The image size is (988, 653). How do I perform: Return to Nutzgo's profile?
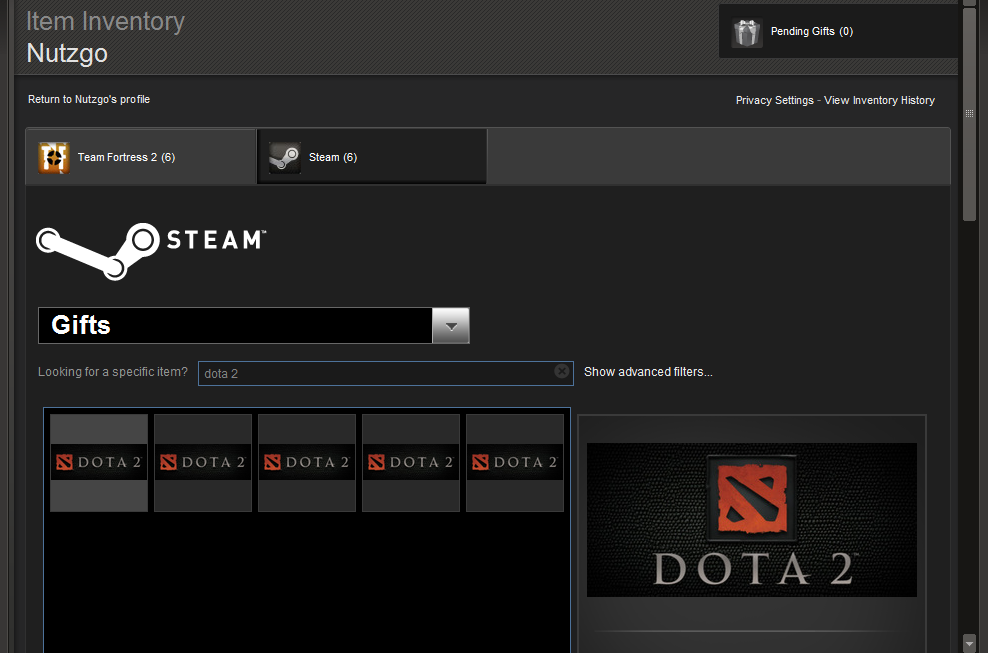point(89,99)
